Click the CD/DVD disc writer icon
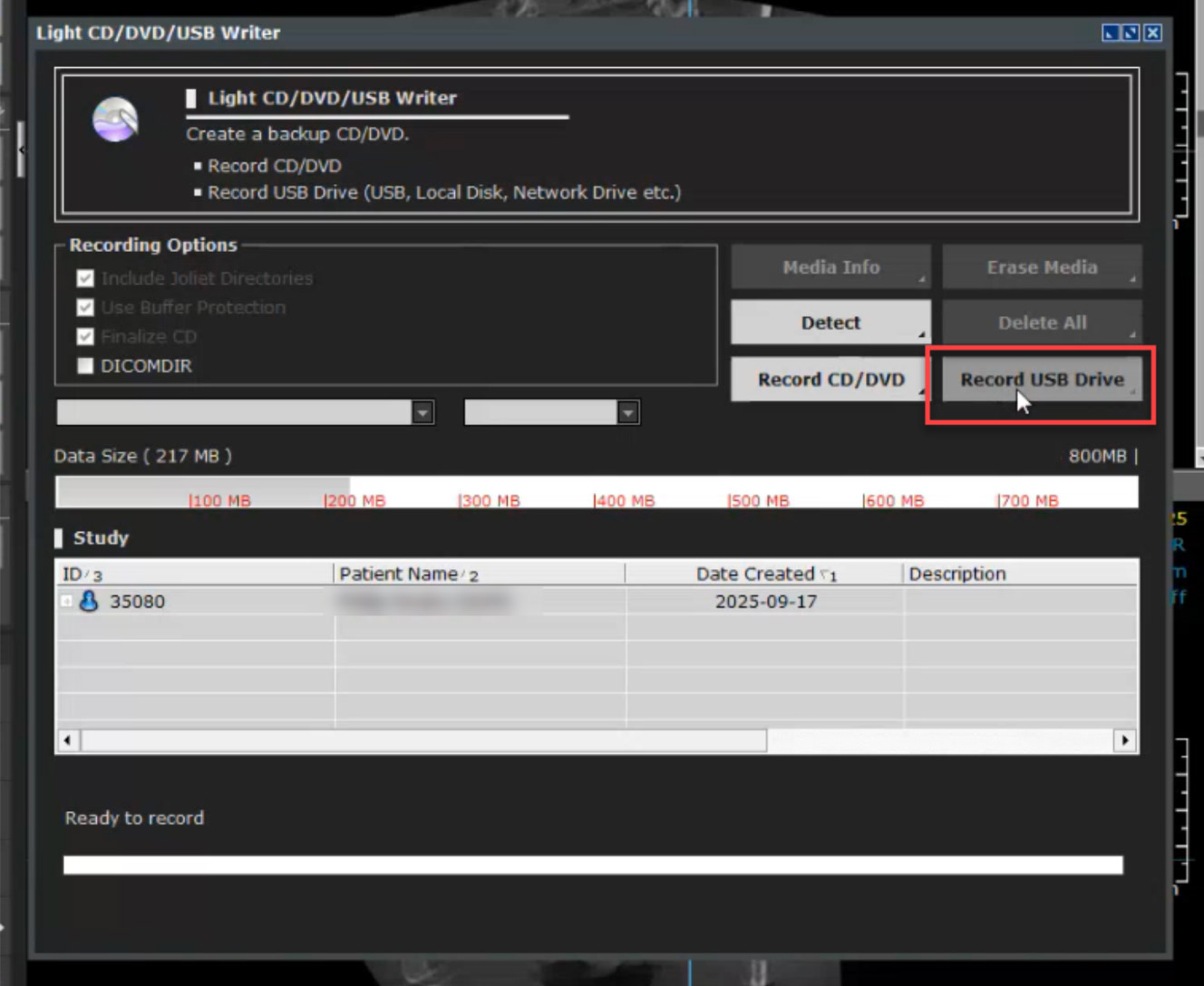Screen dimensions: 1204x986 click(x=115, y=120)
